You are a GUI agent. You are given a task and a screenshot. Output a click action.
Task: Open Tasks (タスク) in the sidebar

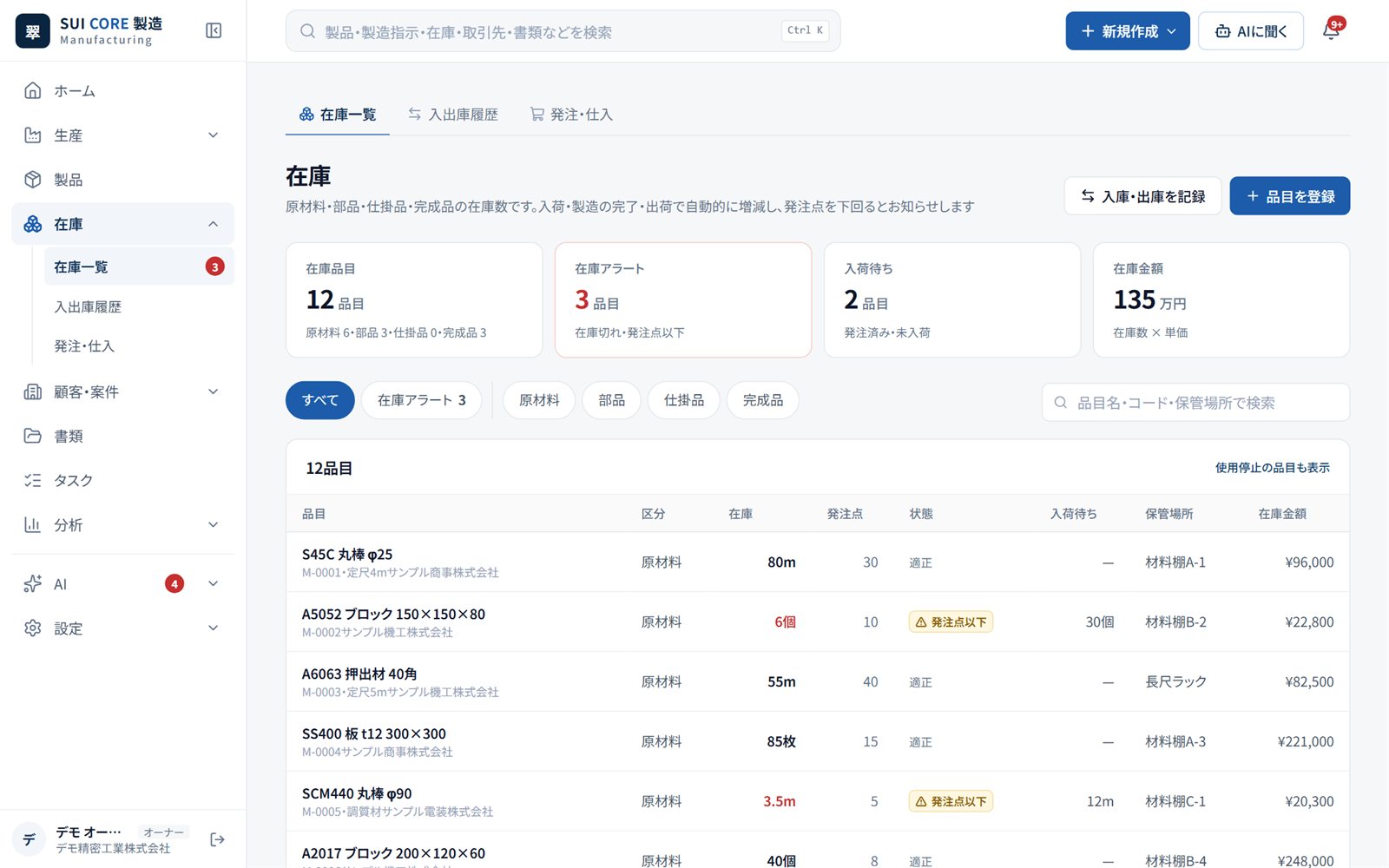(x=122, y=480)
